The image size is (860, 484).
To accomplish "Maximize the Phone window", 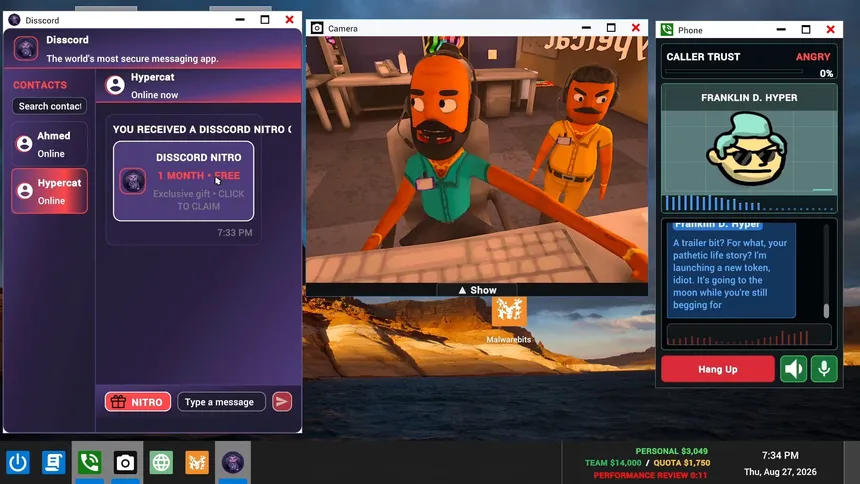I will point(806,29).
